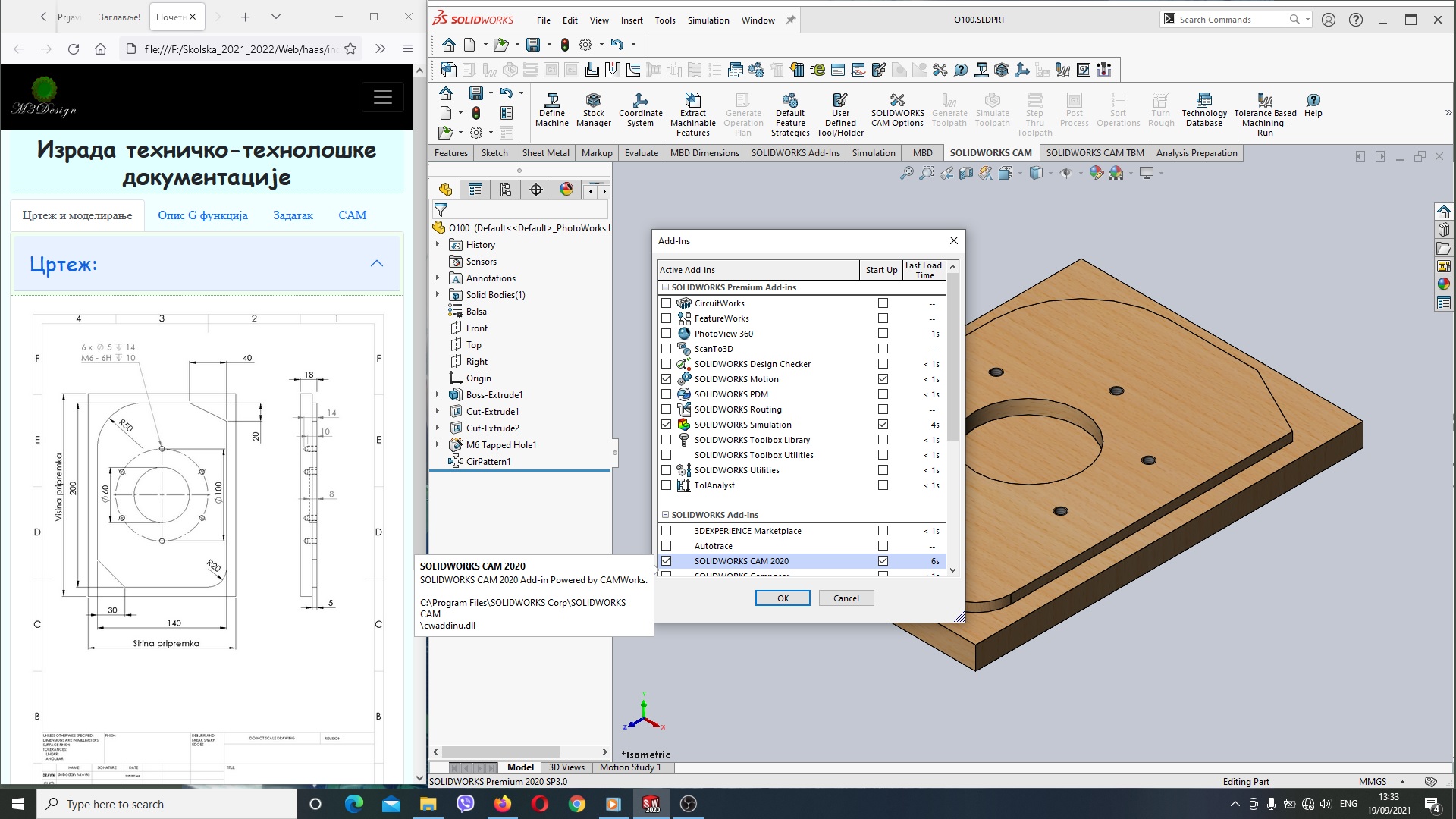
Task: Click Coordinate System tool
Action: (x=640, y=111)
